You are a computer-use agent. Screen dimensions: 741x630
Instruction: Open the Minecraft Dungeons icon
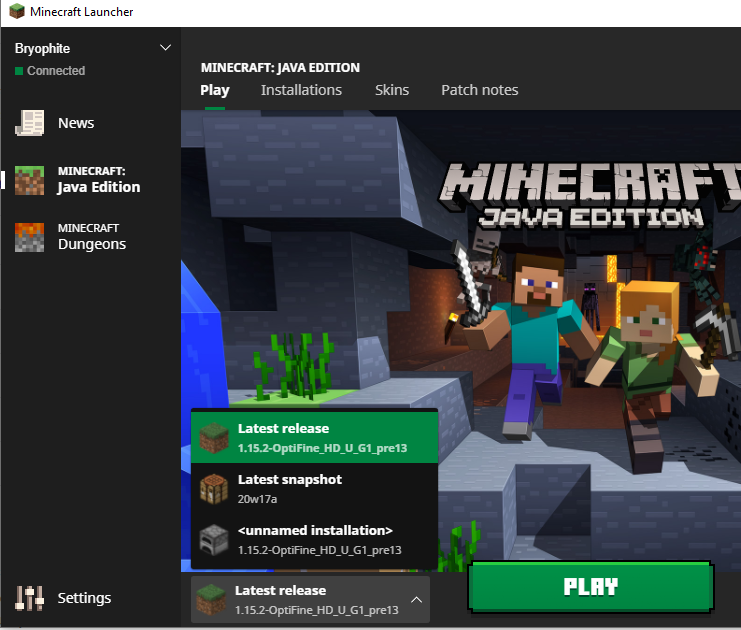click(x=30, y=237)
